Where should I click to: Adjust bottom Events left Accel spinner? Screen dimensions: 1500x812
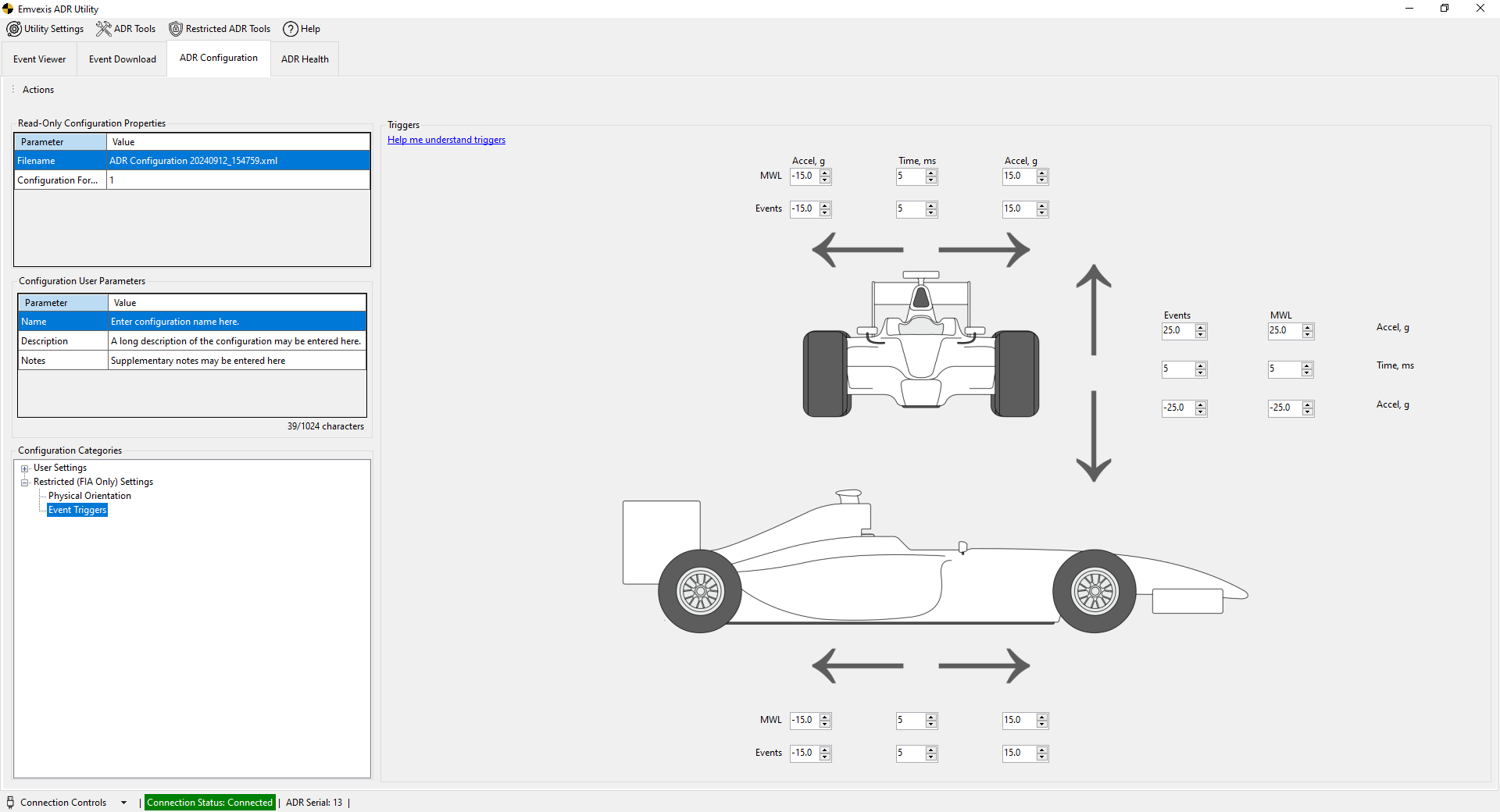coord(825,753)
